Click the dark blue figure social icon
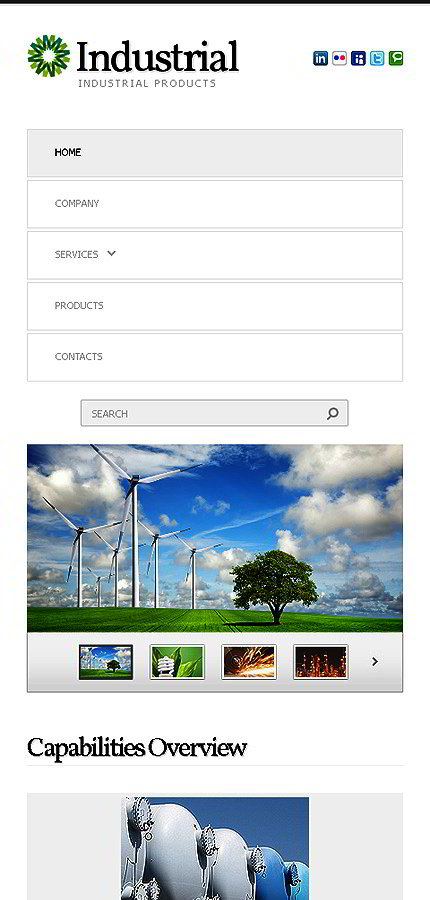Screen dimensions: 430x900 (358, 58)
